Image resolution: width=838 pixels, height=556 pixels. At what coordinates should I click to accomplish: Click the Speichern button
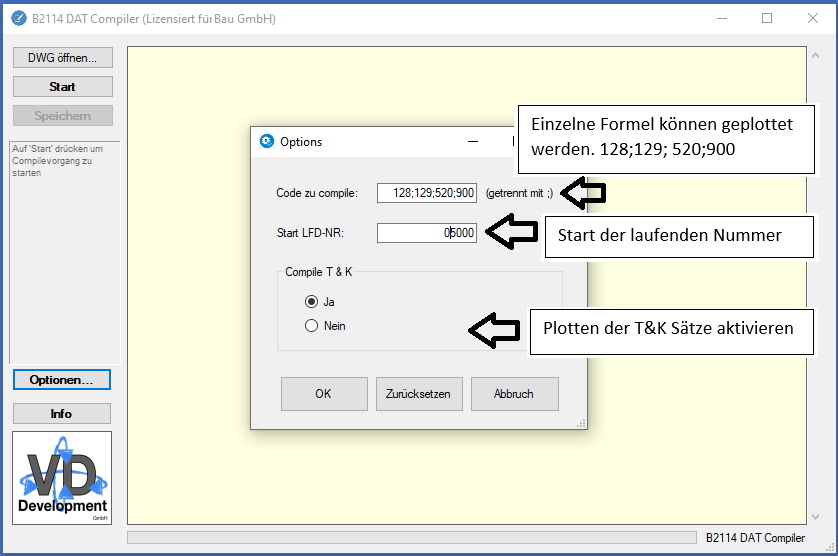click(62, 116)
